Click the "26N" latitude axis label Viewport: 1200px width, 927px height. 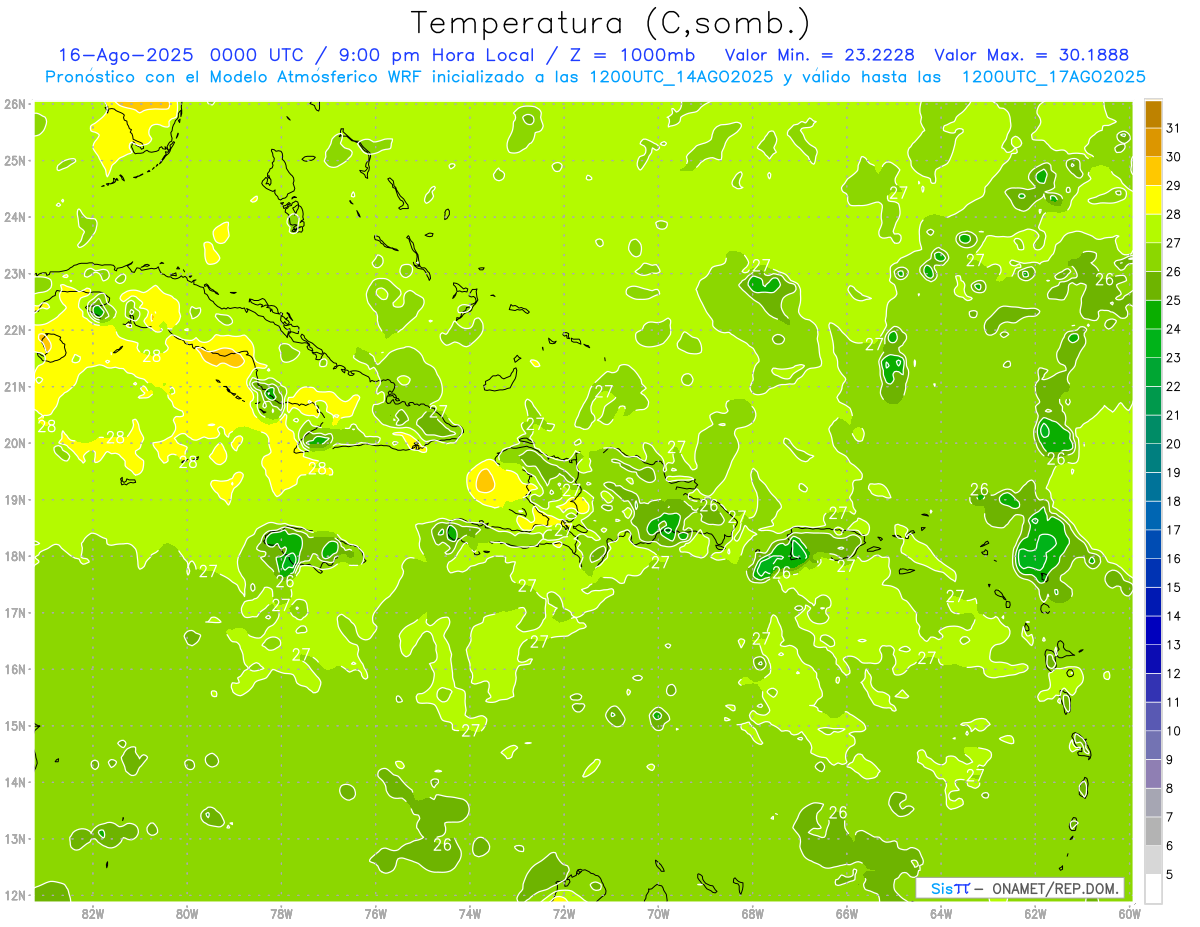pos(15,104)
